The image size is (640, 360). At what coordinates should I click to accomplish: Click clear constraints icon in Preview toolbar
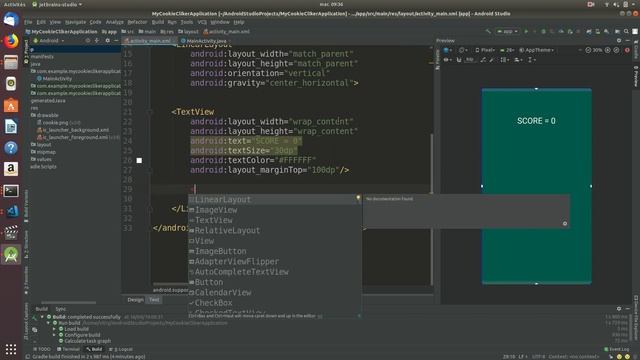point(483,60)
